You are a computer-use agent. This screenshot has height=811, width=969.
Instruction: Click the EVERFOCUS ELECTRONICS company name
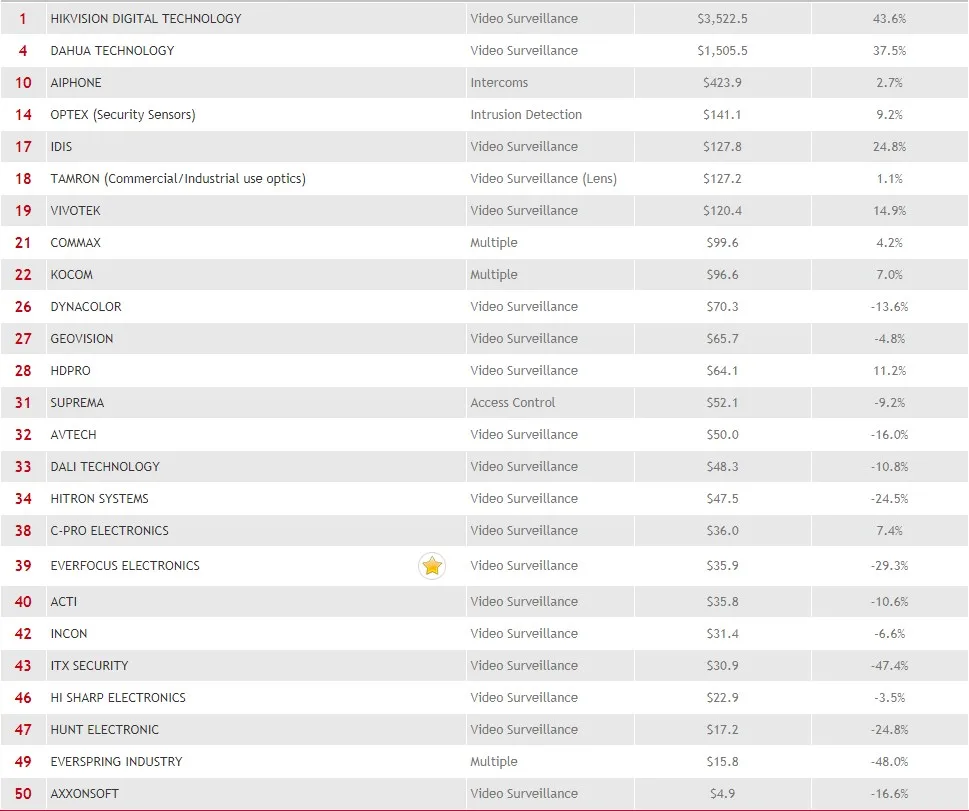pyautogui.click(x=125, y=566)
